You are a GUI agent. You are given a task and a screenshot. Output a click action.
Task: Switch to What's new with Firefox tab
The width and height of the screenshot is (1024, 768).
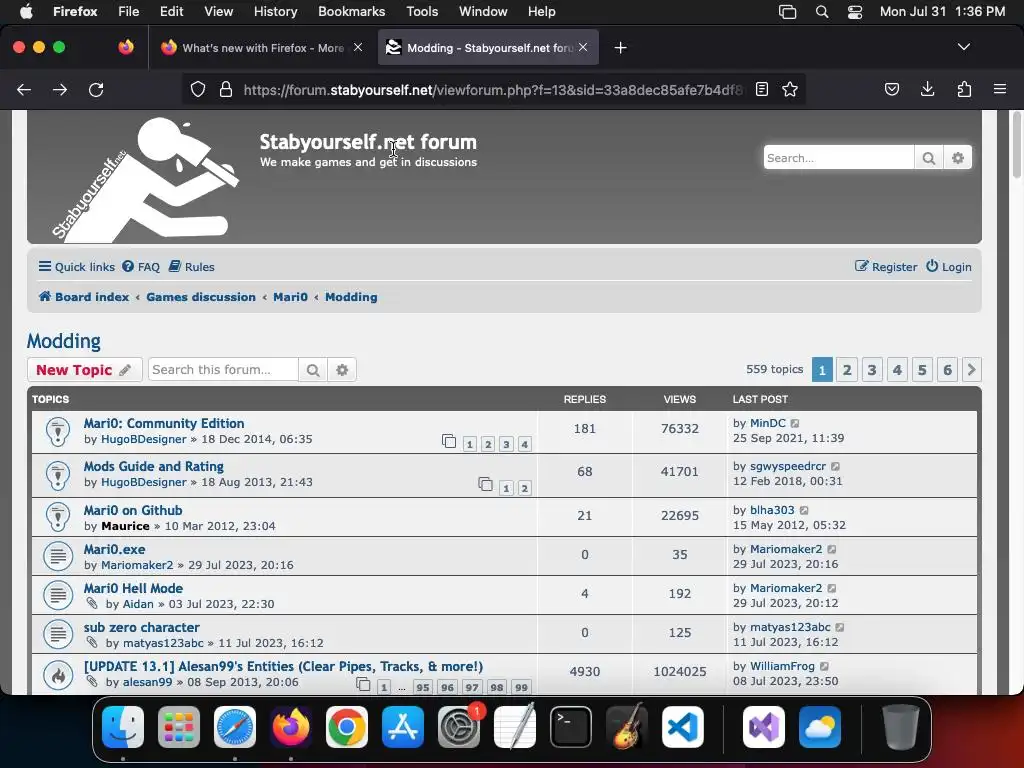[x=263, y=48]
